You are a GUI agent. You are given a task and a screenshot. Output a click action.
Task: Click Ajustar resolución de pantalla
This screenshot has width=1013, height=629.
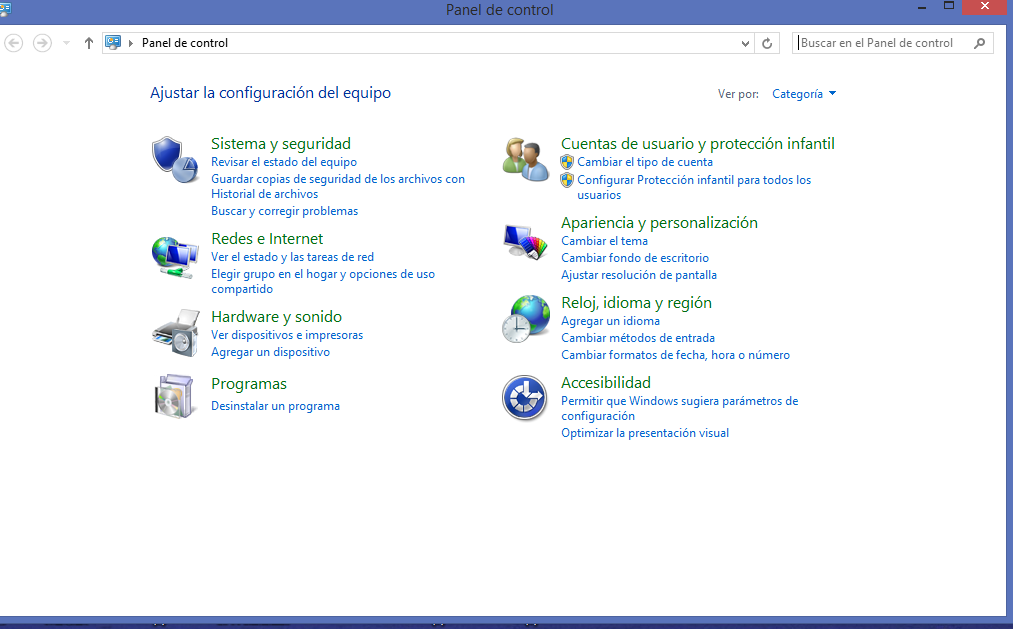click(x=639, y=275)
